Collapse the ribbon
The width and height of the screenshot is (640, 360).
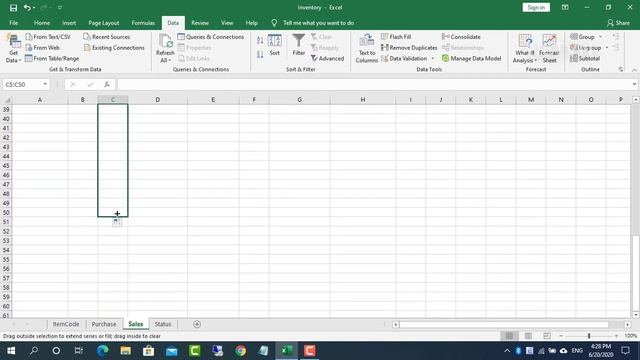pyautogui.click(x=634, y=70)
